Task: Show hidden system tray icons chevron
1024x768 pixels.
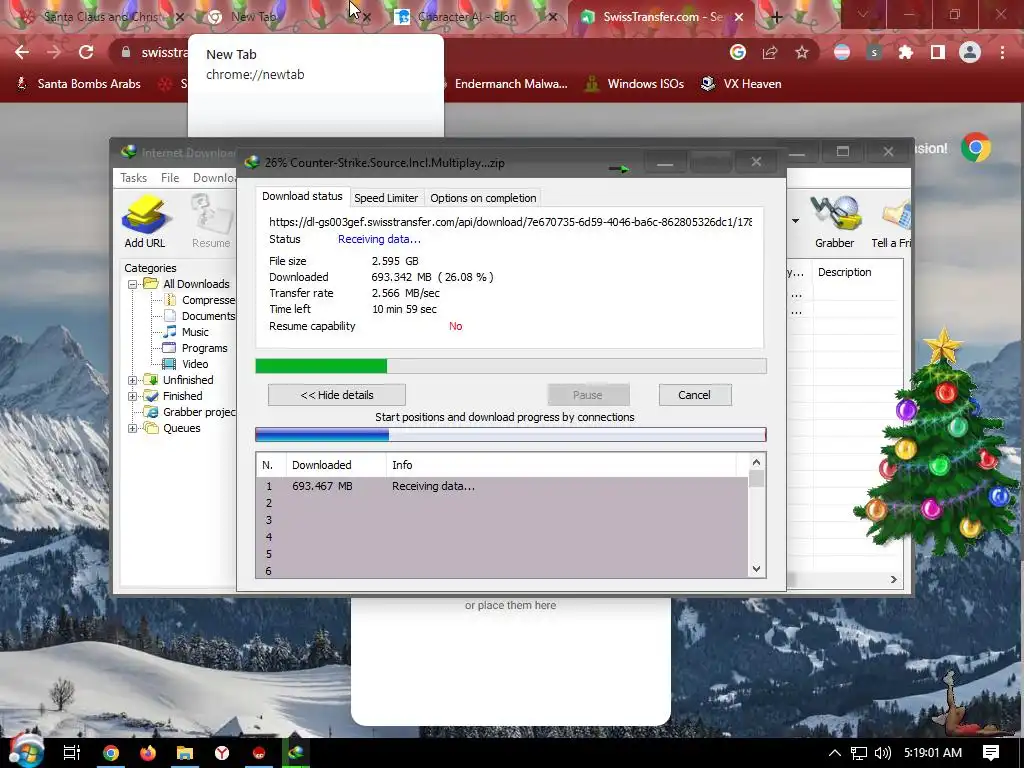Action: click(835, 753)
